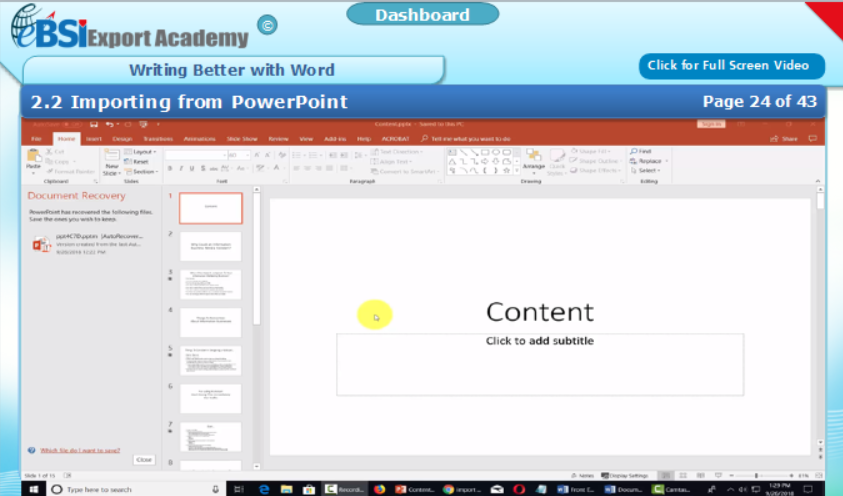This screenshot has height=496, width=843.
Task: Click the Replace command
Action: [x=648, y=161]
